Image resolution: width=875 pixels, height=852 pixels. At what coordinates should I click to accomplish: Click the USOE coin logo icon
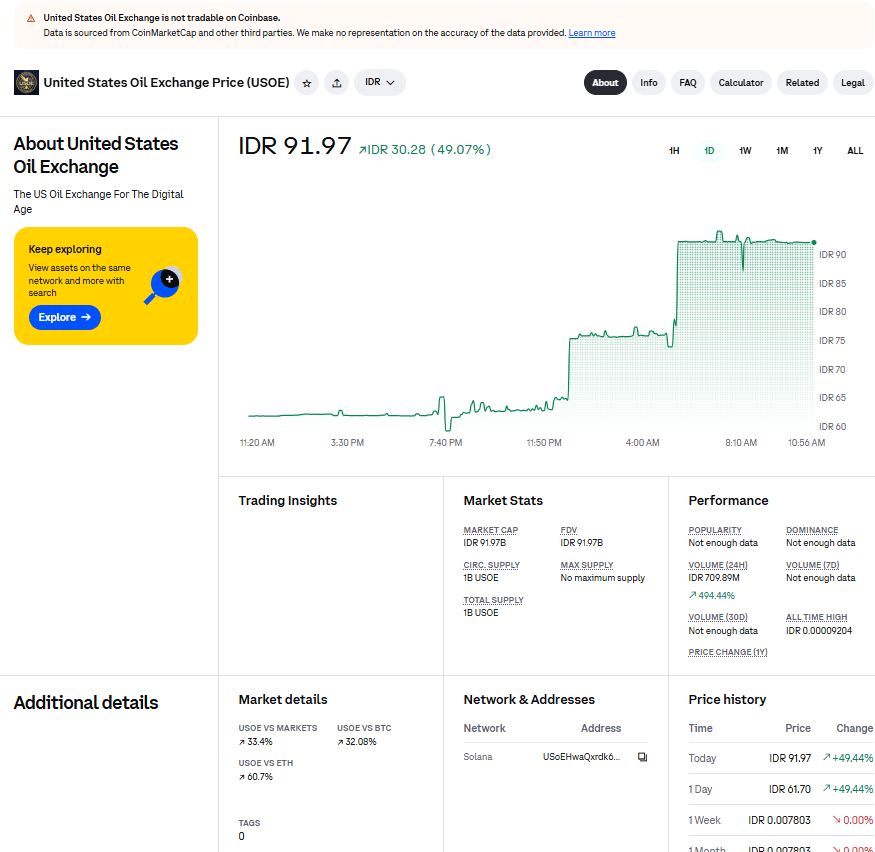pos(26,83)
